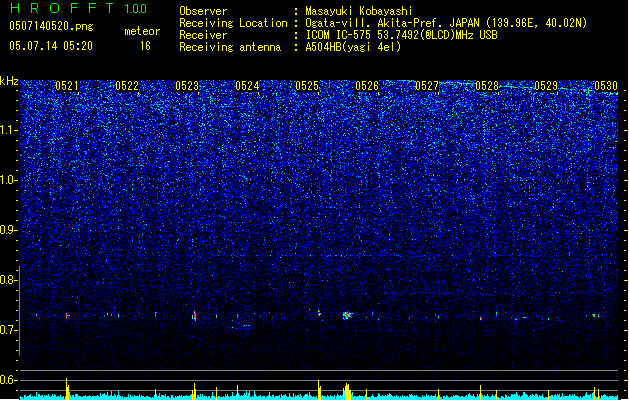Click the 0525 time marker
Screen dimensions: 629x400
coord(307,86)
